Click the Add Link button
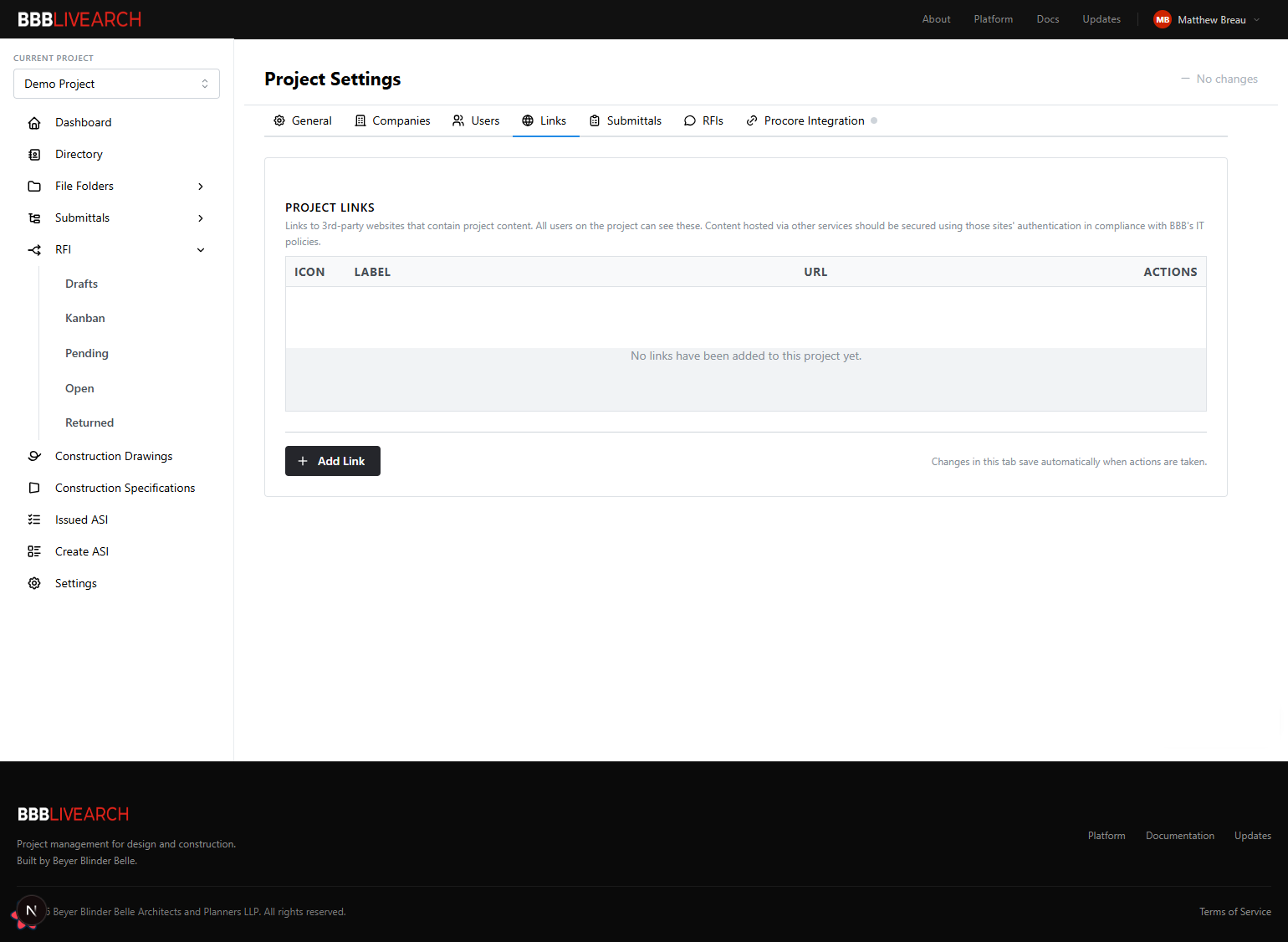1288x942 pixels. 333,461
